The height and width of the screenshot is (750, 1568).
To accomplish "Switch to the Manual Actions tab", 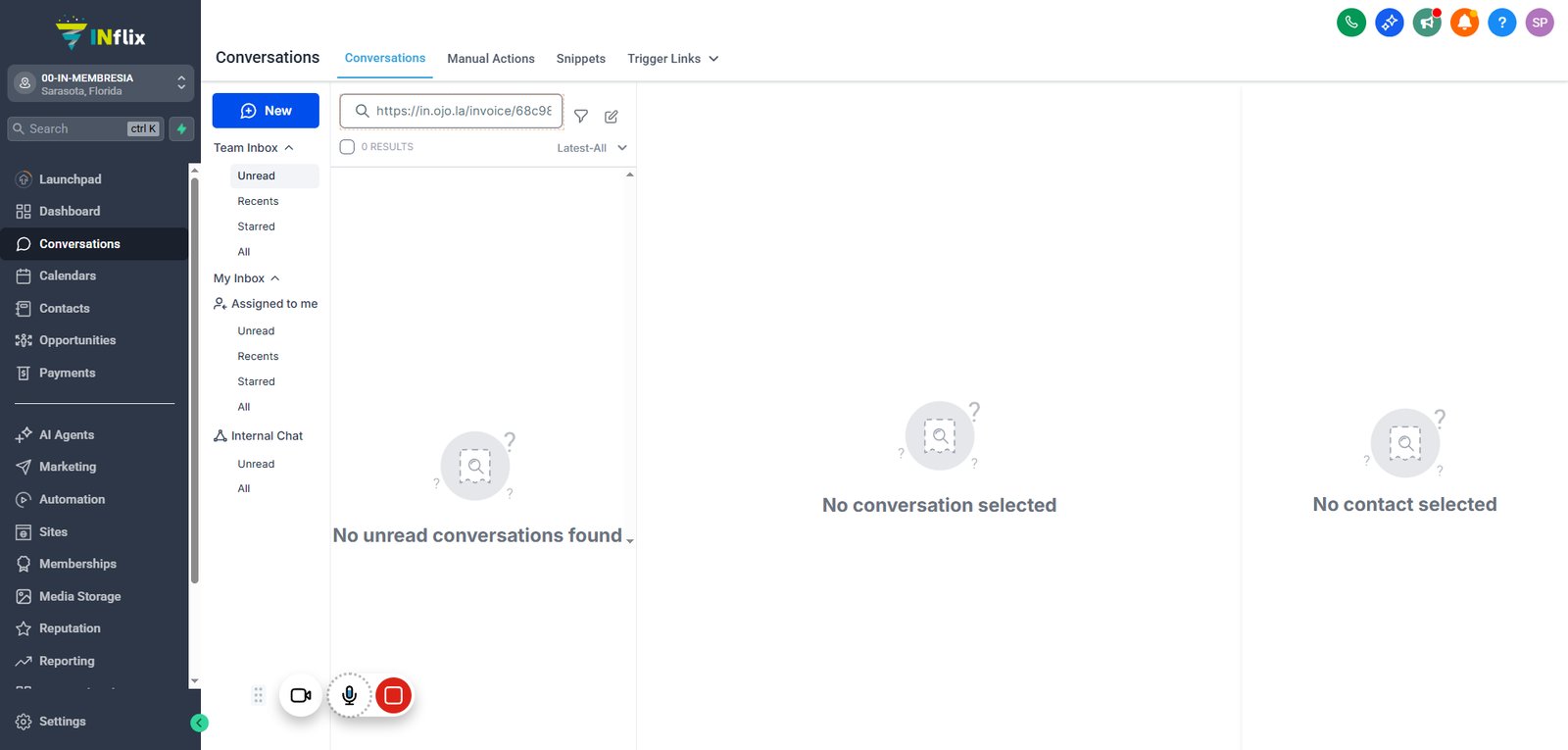I will point(491,59).
